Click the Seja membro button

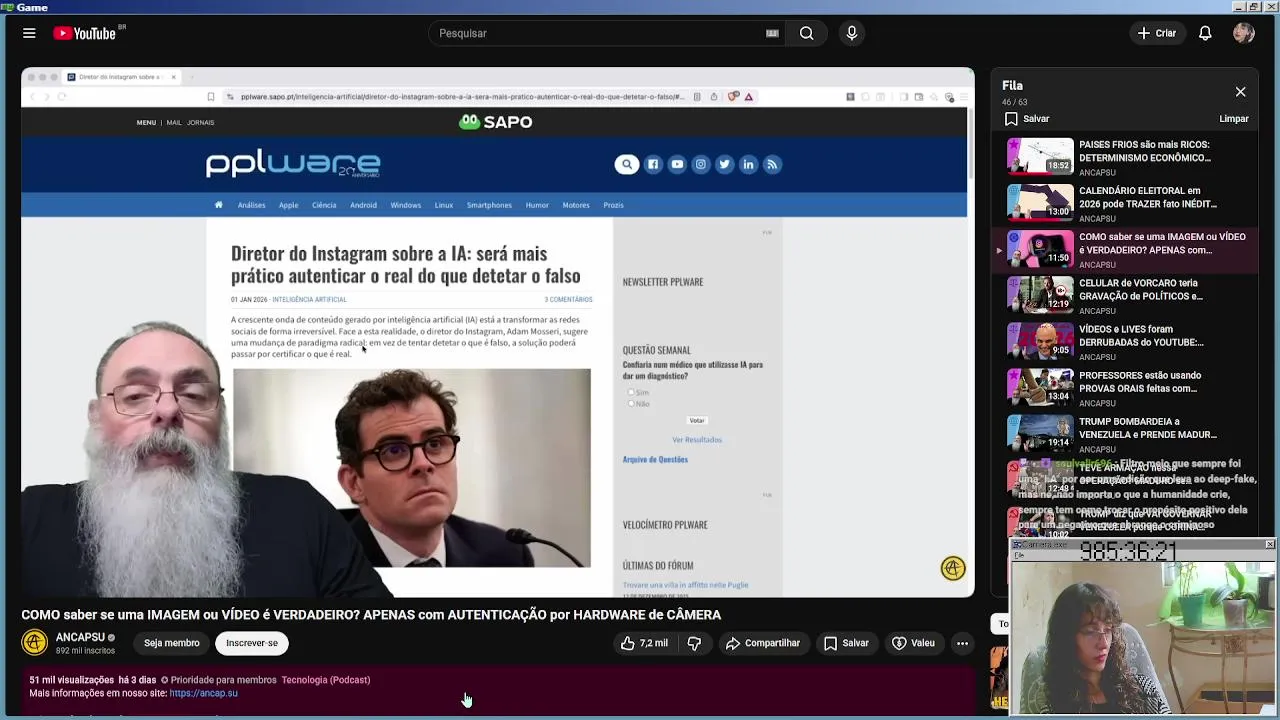pos(171,643)
